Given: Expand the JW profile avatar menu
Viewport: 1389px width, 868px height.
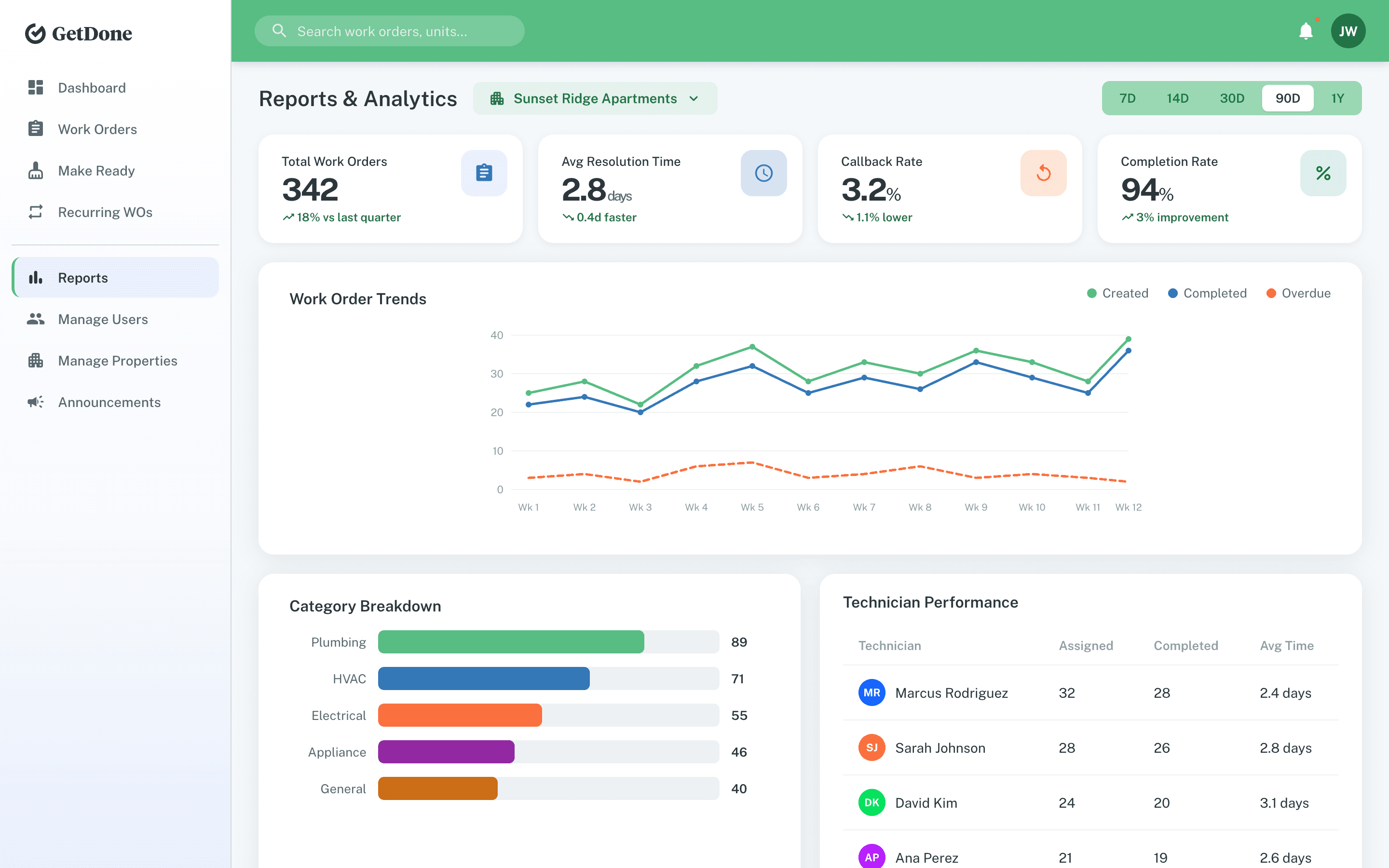Looking at the screenshot, I should point(1348,30).
